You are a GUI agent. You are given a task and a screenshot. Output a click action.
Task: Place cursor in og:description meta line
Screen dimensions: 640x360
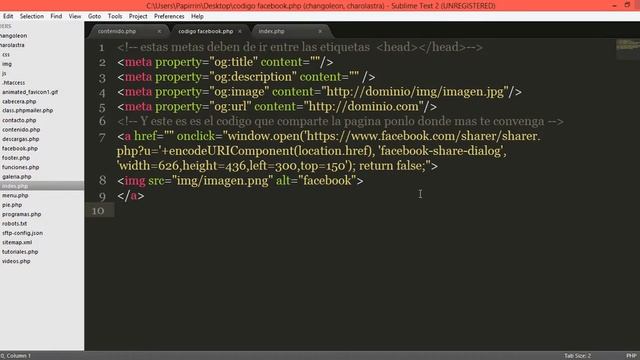[x=246, y=77]
